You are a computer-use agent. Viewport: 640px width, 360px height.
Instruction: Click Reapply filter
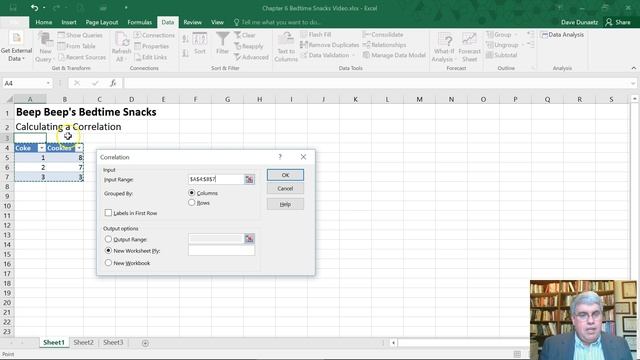coord(249,46)
